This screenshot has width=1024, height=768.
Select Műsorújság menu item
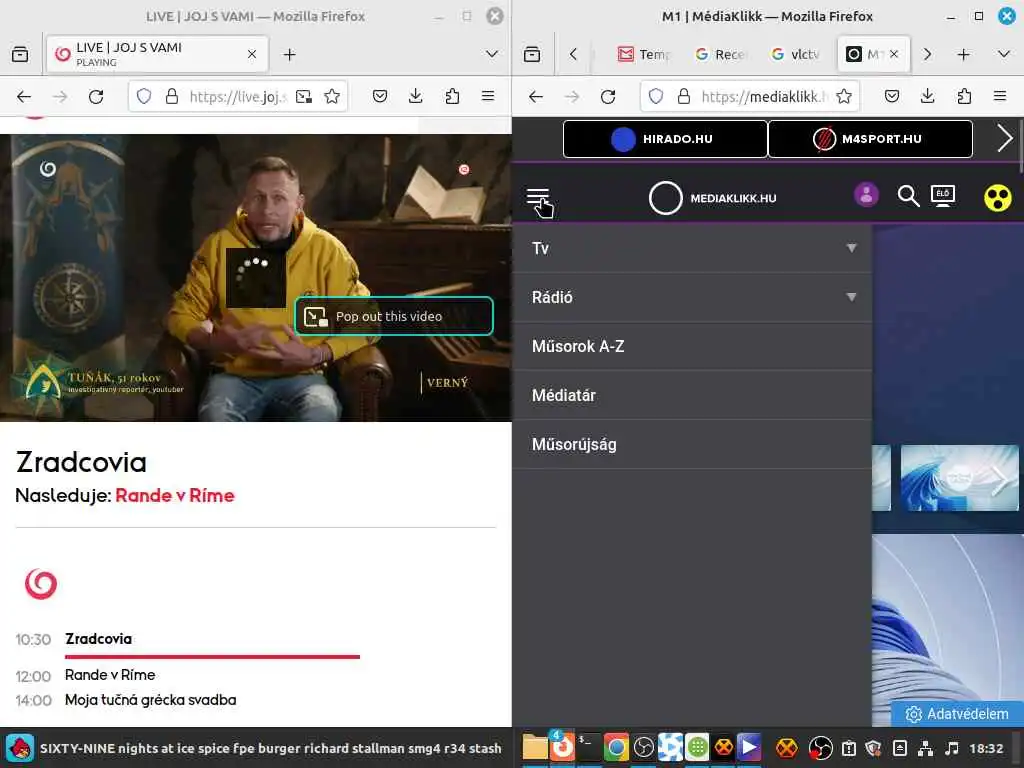pyautogui.click(x=692, y=444)
